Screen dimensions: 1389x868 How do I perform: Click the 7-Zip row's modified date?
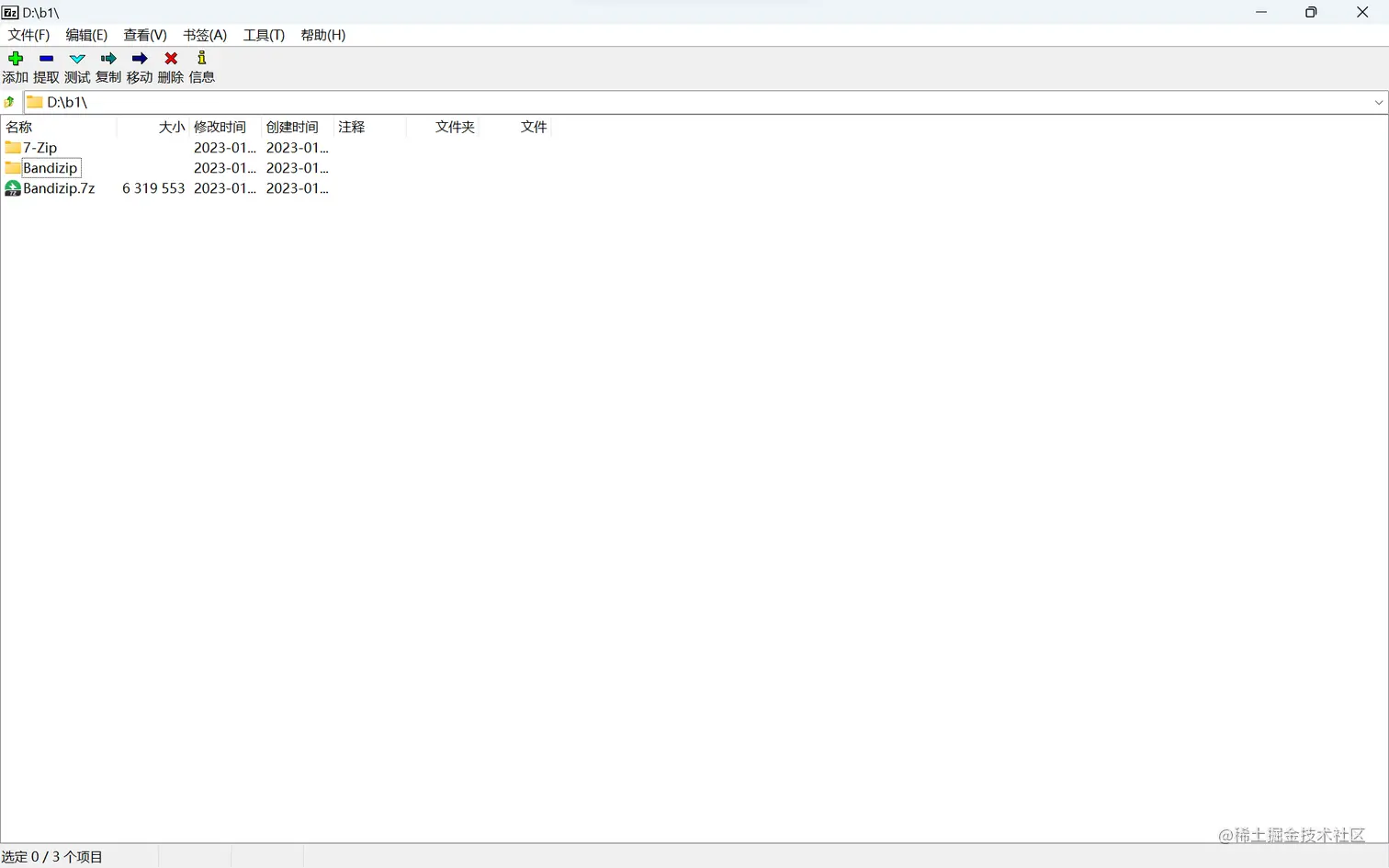[x=225, y=147]
